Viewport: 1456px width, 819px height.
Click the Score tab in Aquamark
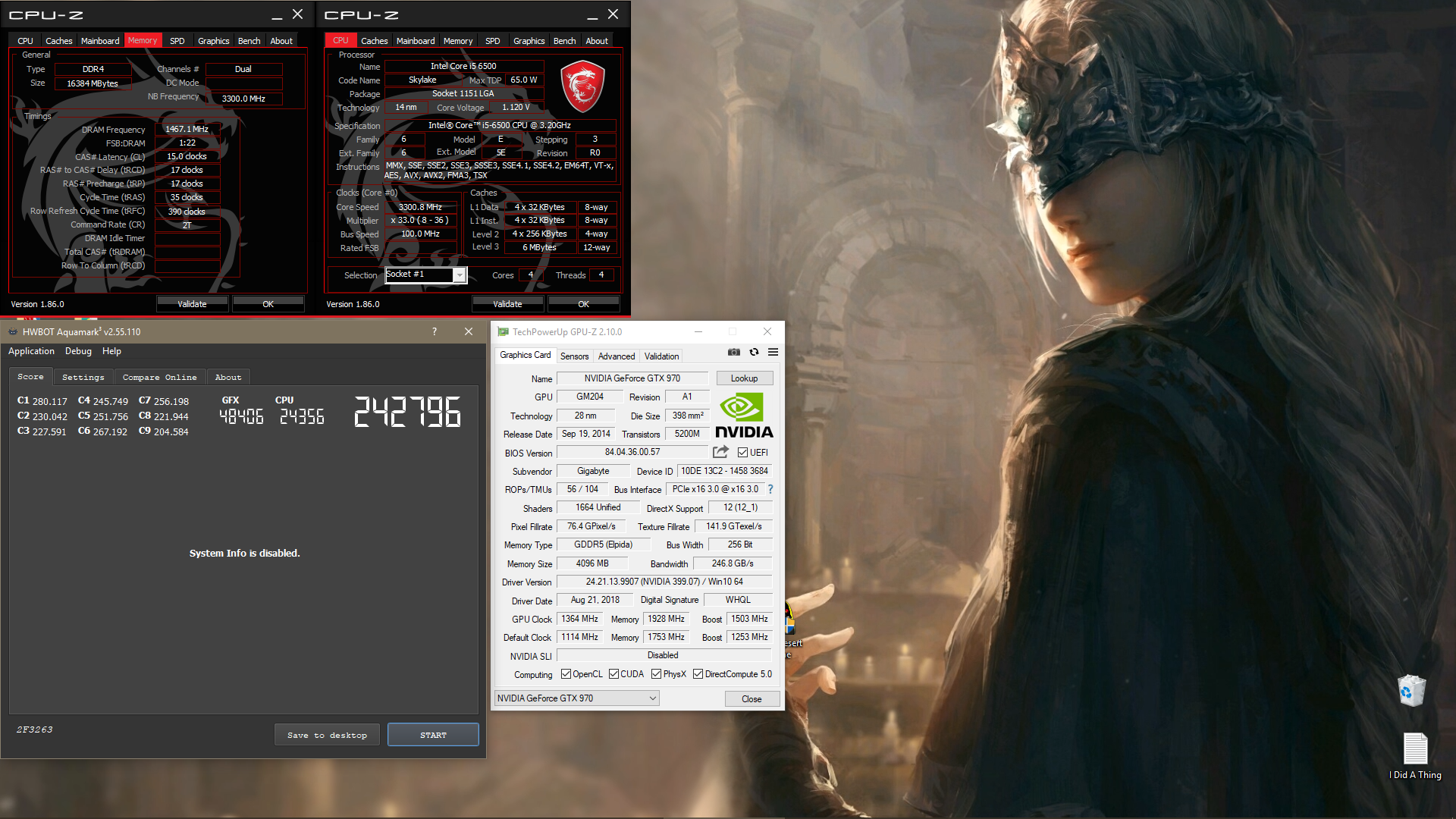[30, 377]
